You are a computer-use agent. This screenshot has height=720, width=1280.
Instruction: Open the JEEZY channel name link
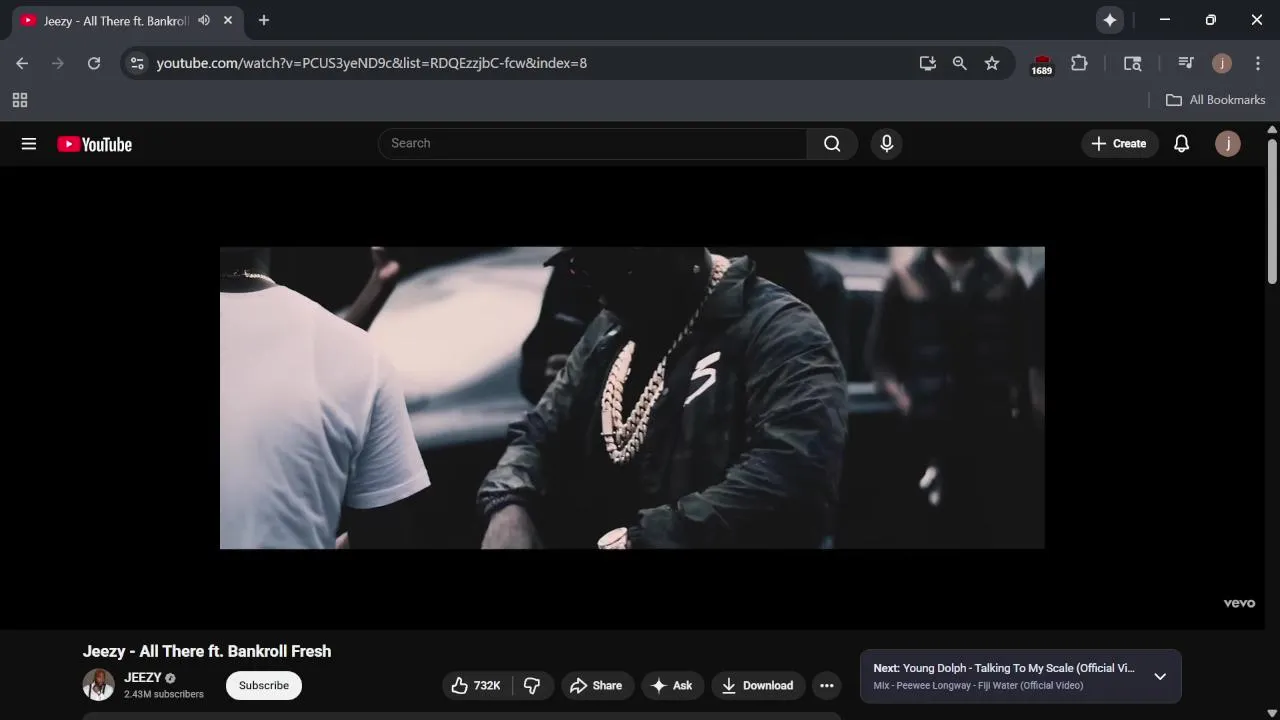point(143,677)
